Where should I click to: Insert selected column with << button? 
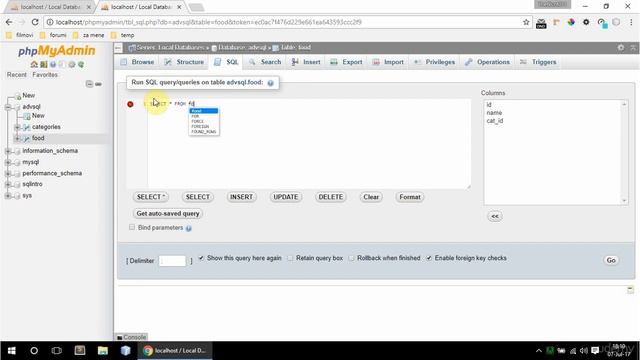click(495, 216)
